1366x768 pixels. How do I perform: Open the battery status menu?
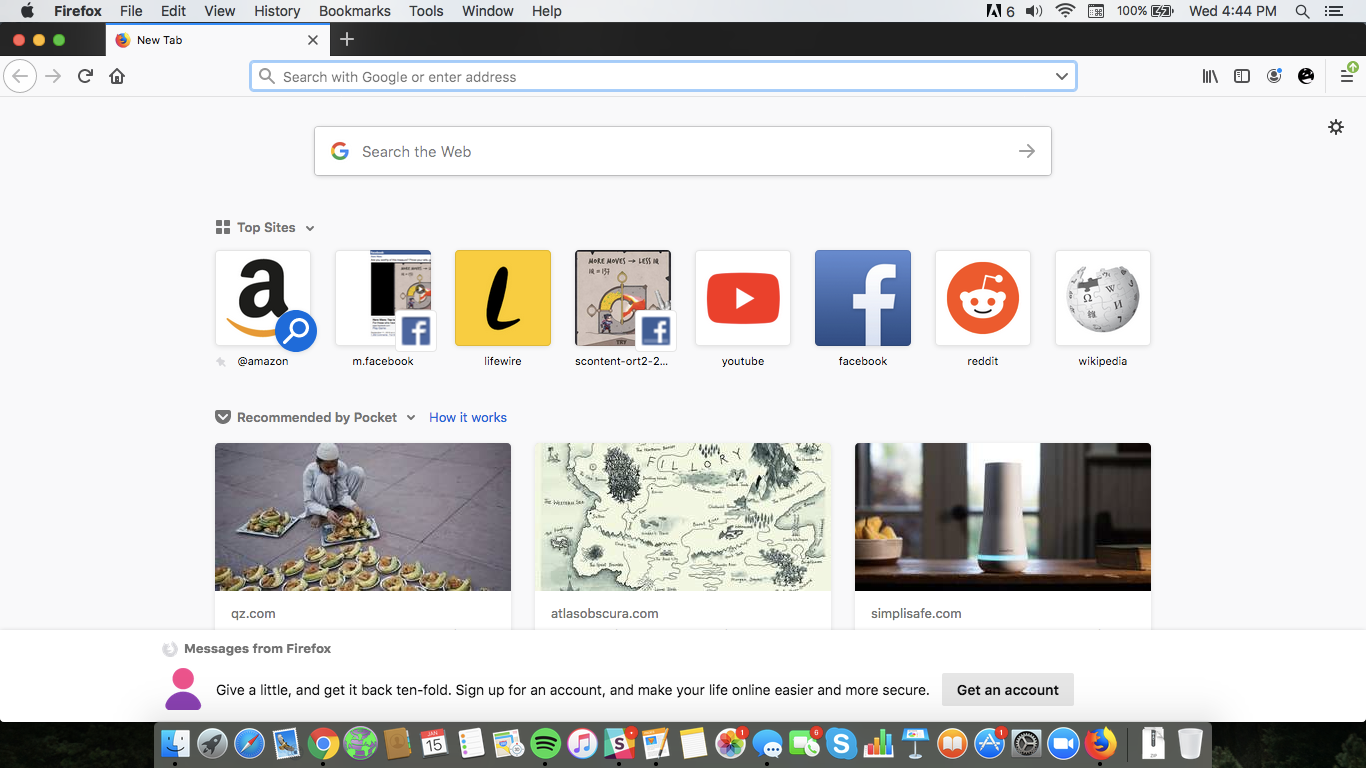pyautogui.click(x=1145, y=11)
